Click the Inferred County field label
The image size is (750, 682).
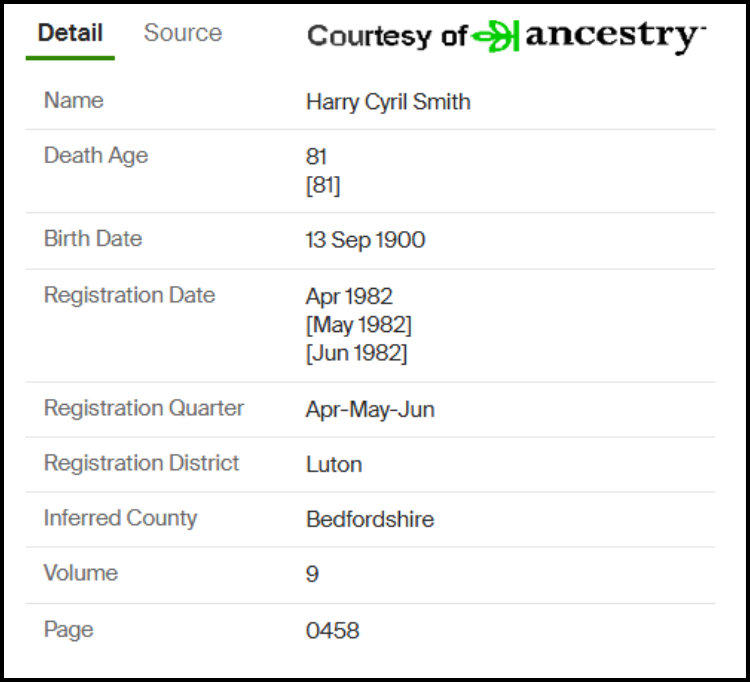click(x=120, y=518)
